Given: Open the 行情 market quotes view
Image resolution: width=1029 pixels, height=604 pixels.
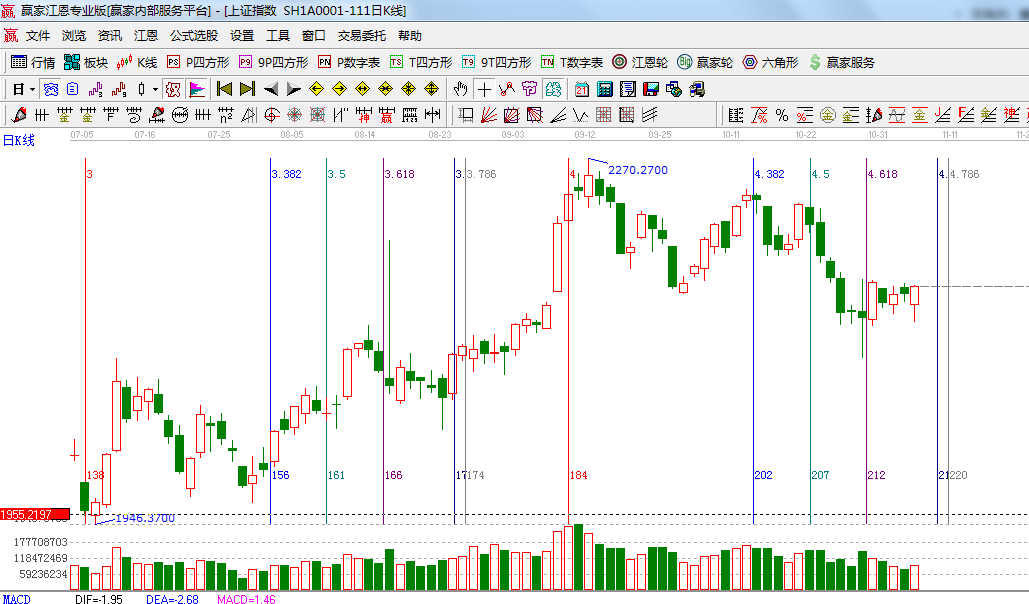Looking at the screenshot, I should point(33,62).
